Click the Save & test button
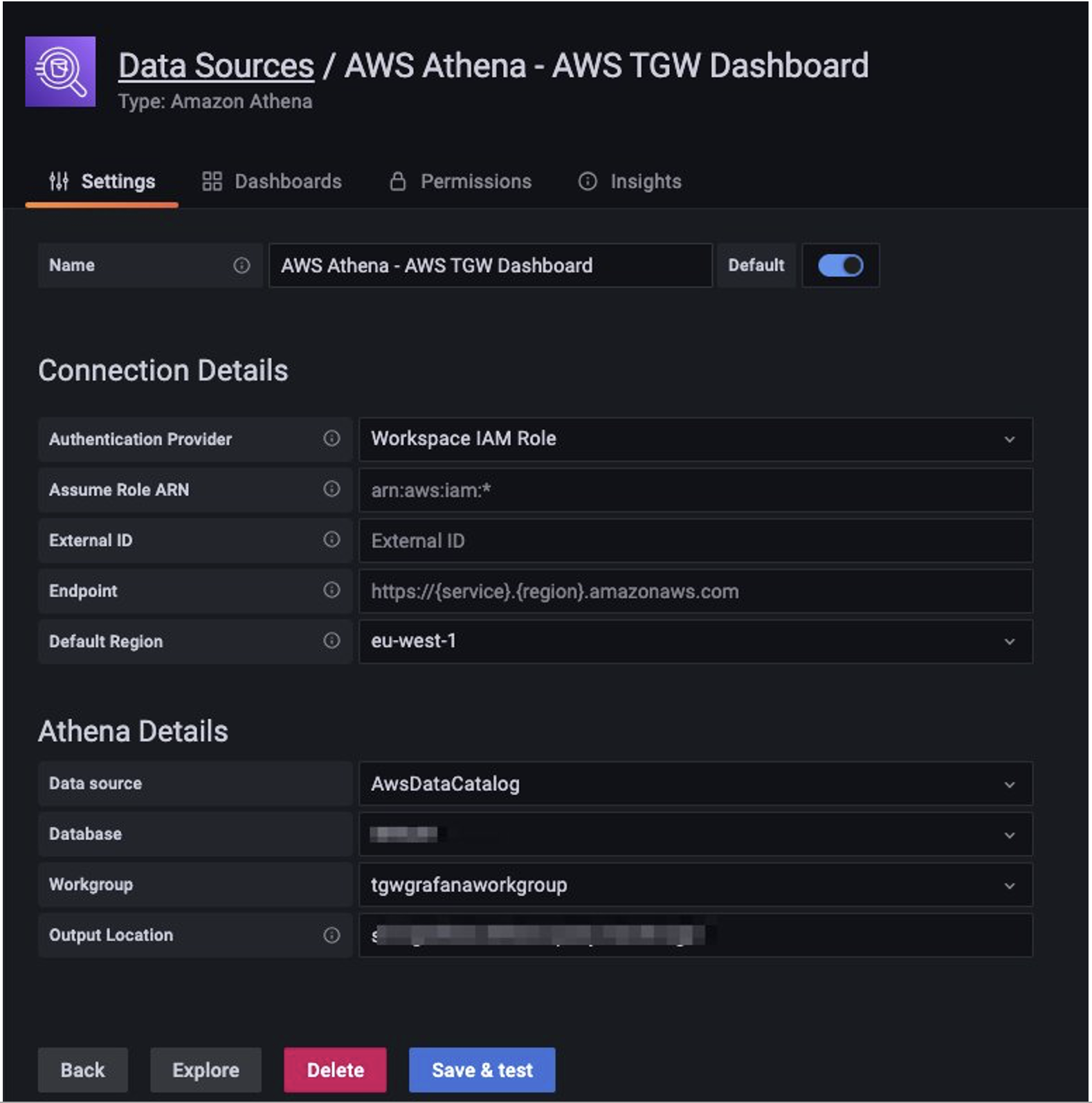 tap(482, 1070)
